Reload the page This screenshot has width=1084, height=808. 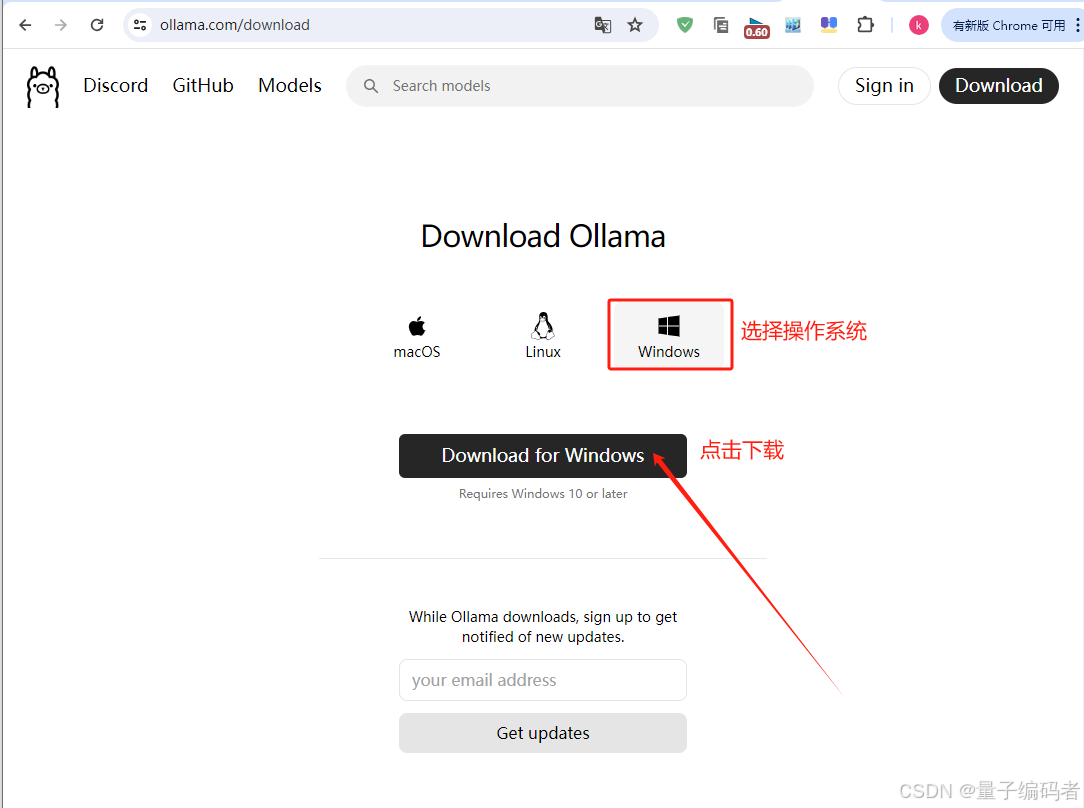click(97, 26)
